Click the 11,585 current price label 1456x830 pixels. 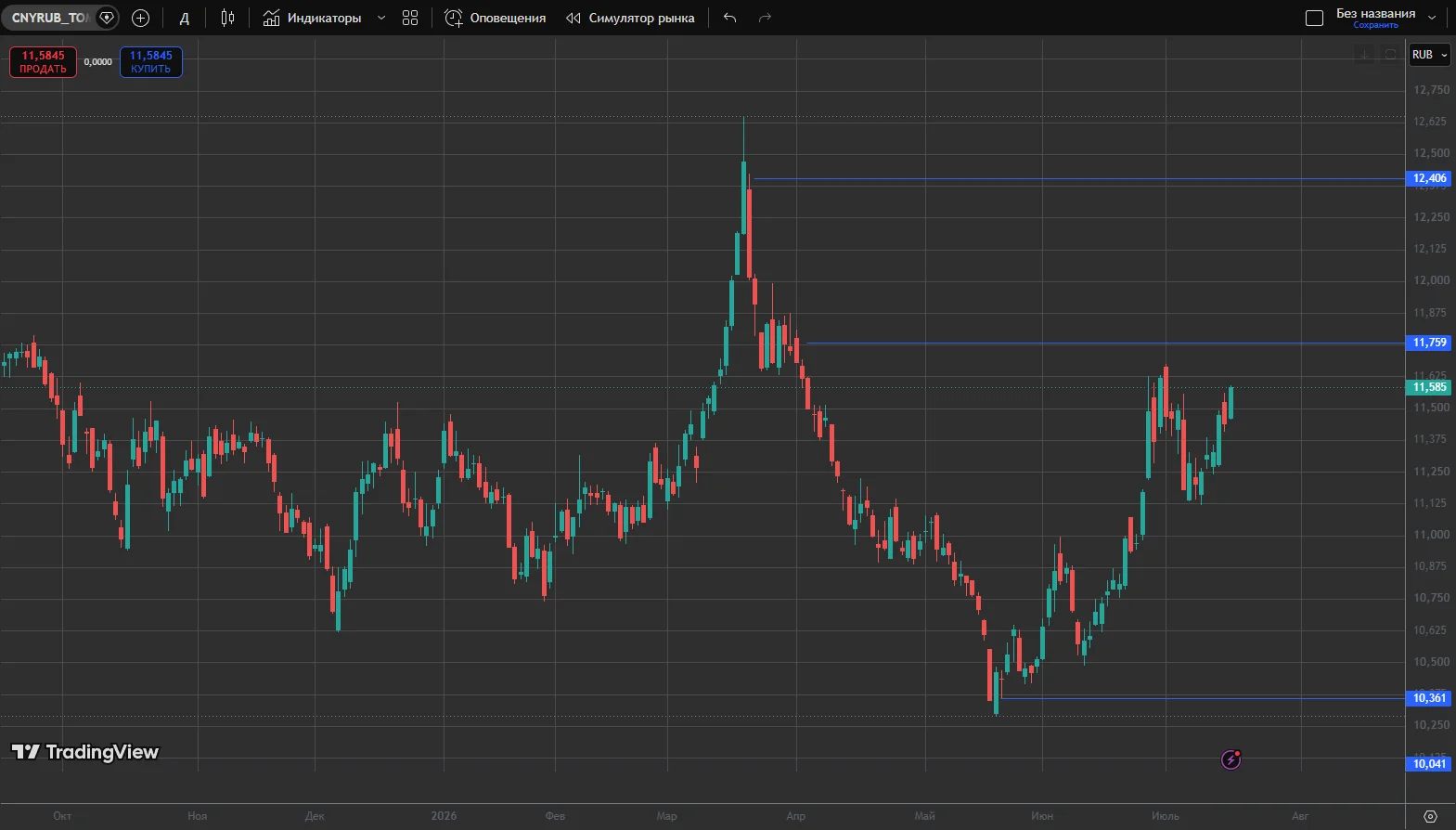1429,387
